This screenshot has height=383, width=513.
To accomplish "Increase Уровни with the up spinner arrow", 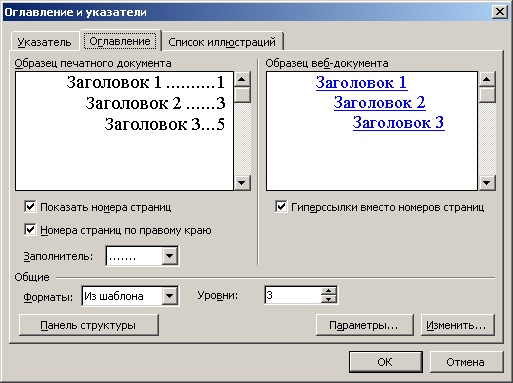I will pos(329,291).
